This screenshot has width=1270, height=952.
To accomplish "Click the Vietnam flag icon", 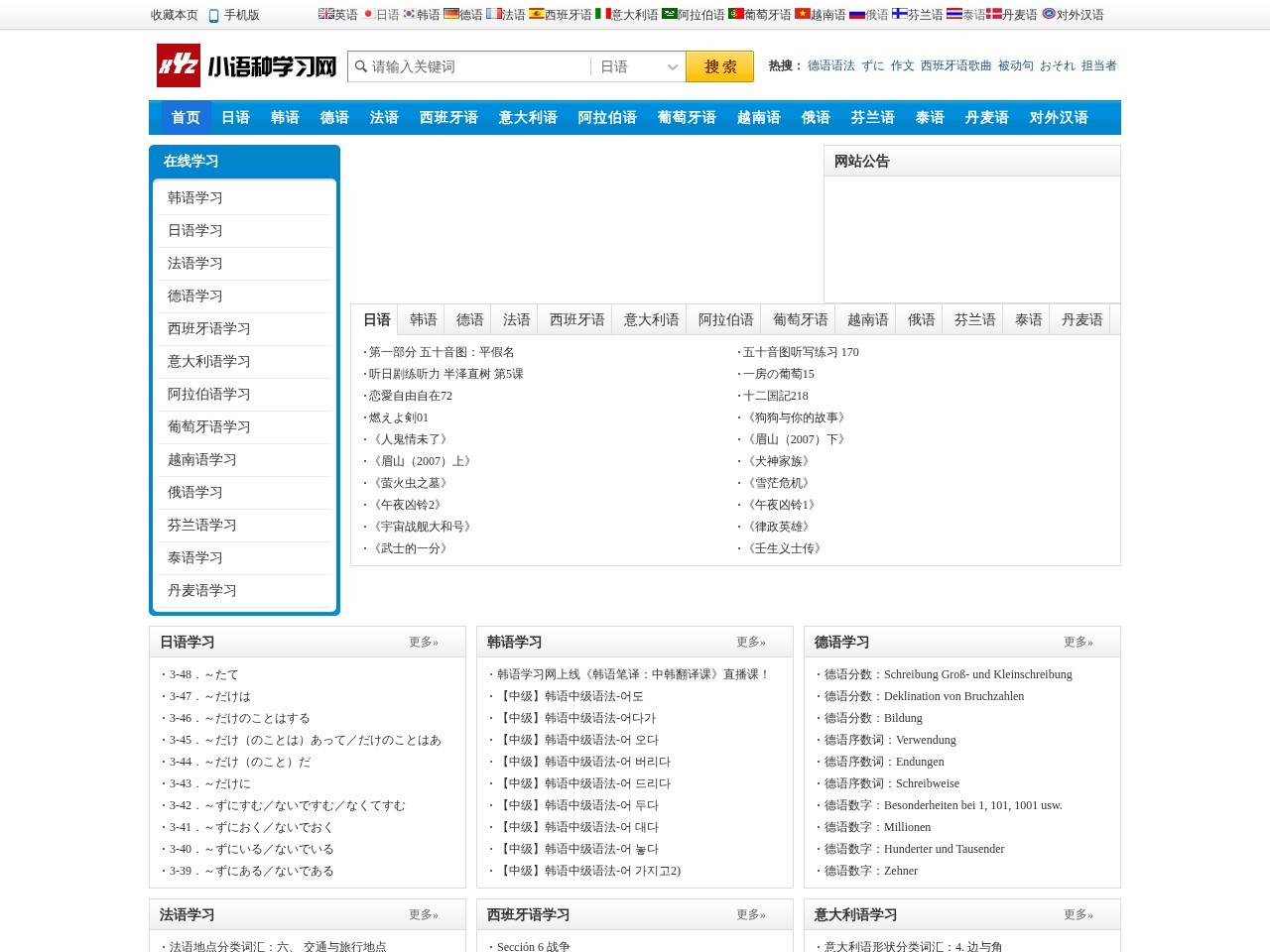I will [802, 14].
